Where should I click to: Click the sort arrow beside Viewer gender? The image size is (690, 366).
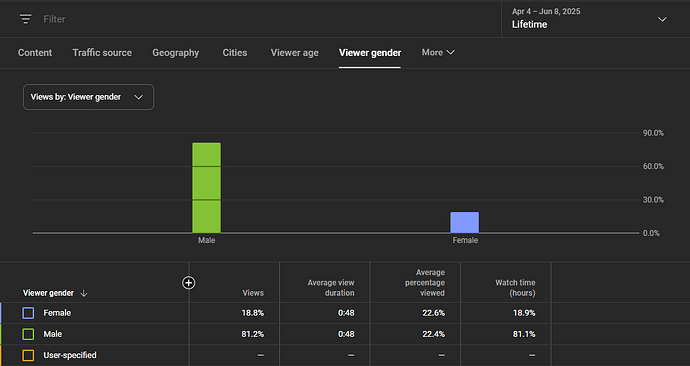point(84,293)
